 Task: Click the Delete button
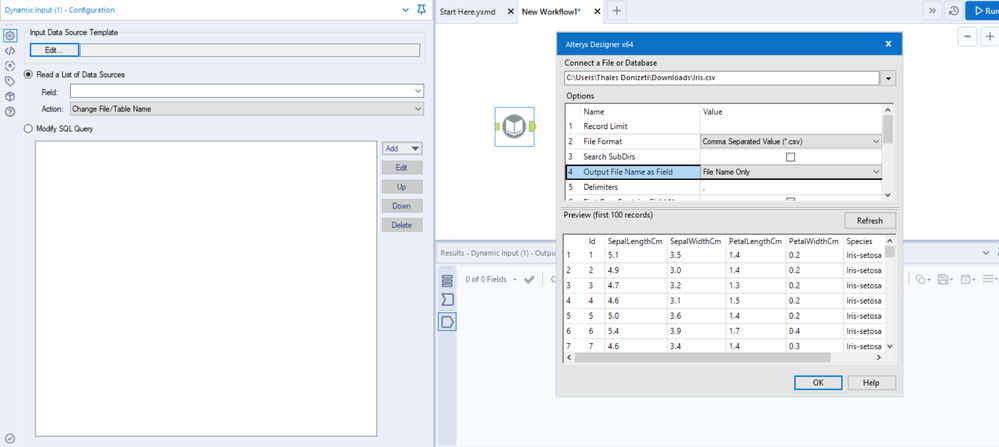[402, 225]
